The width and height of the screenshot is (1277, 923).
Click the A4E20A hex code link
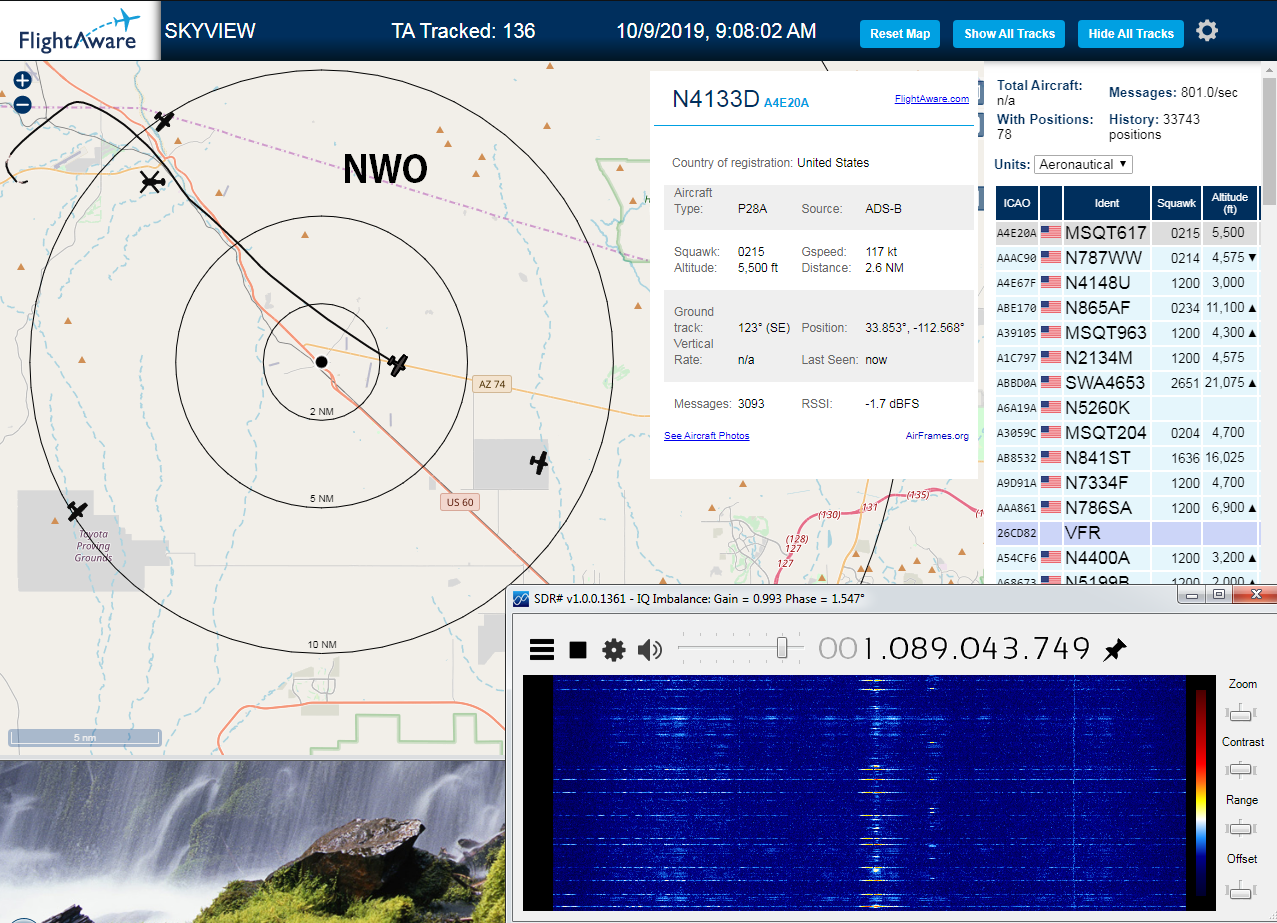786,102
